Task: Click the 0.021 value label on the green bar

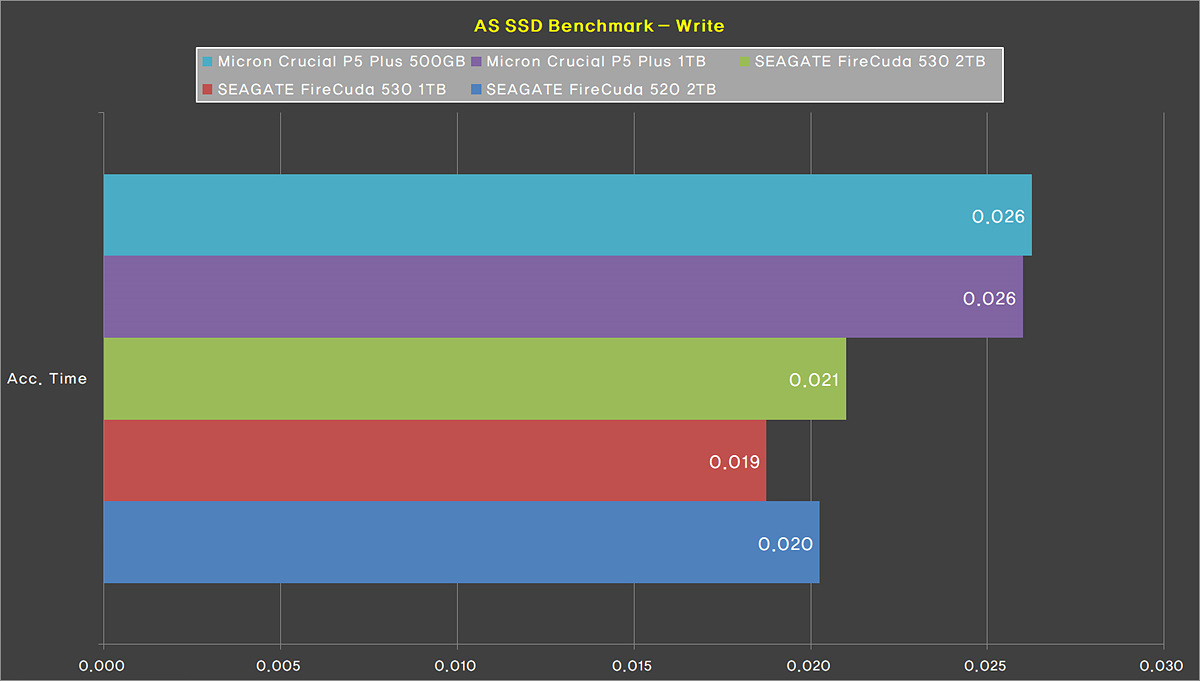Action: tap(813, 380)
